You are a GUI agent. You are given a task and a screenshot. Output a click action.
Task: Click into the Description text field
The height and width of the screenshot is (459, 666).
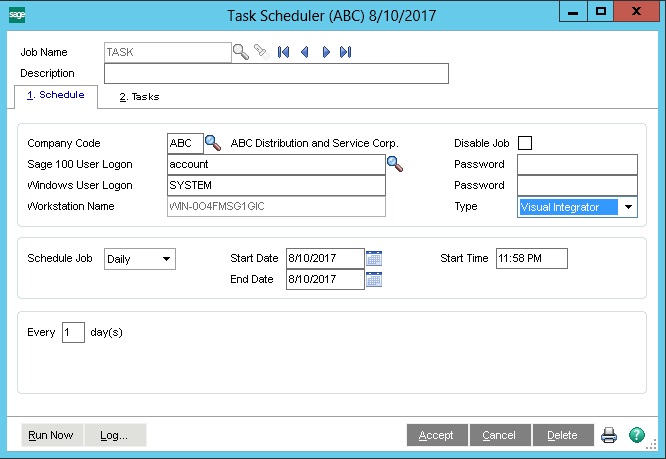coord(276,73)
